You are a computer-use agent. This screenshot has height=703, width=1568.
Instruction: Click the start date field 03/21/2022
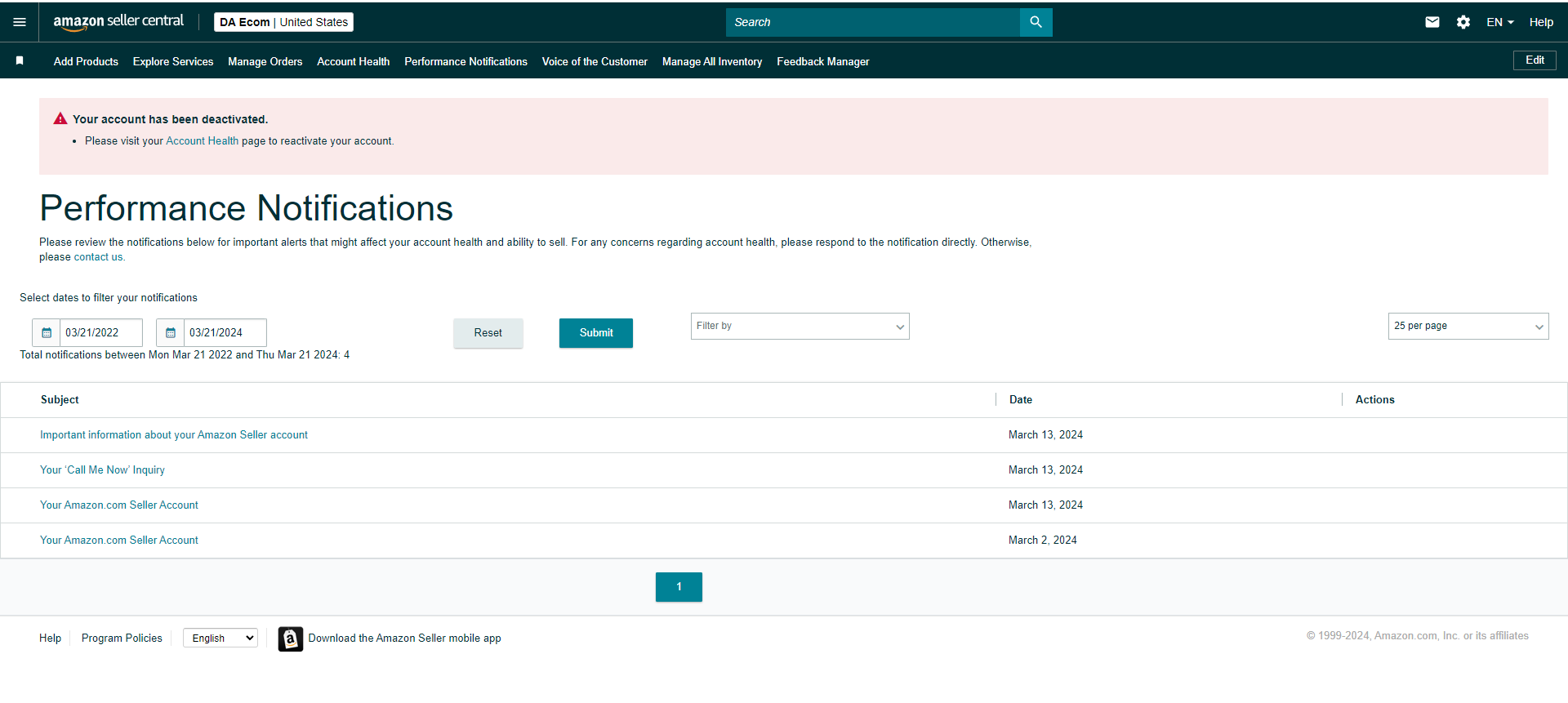click(x=101, y=332)
